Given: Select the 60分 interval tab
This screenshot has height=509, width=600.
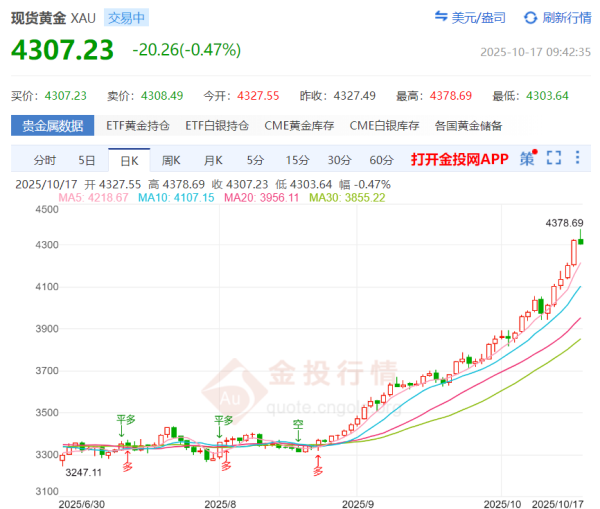Looking at the screenshot, I should pyautogui.click(x=381, y=160).
